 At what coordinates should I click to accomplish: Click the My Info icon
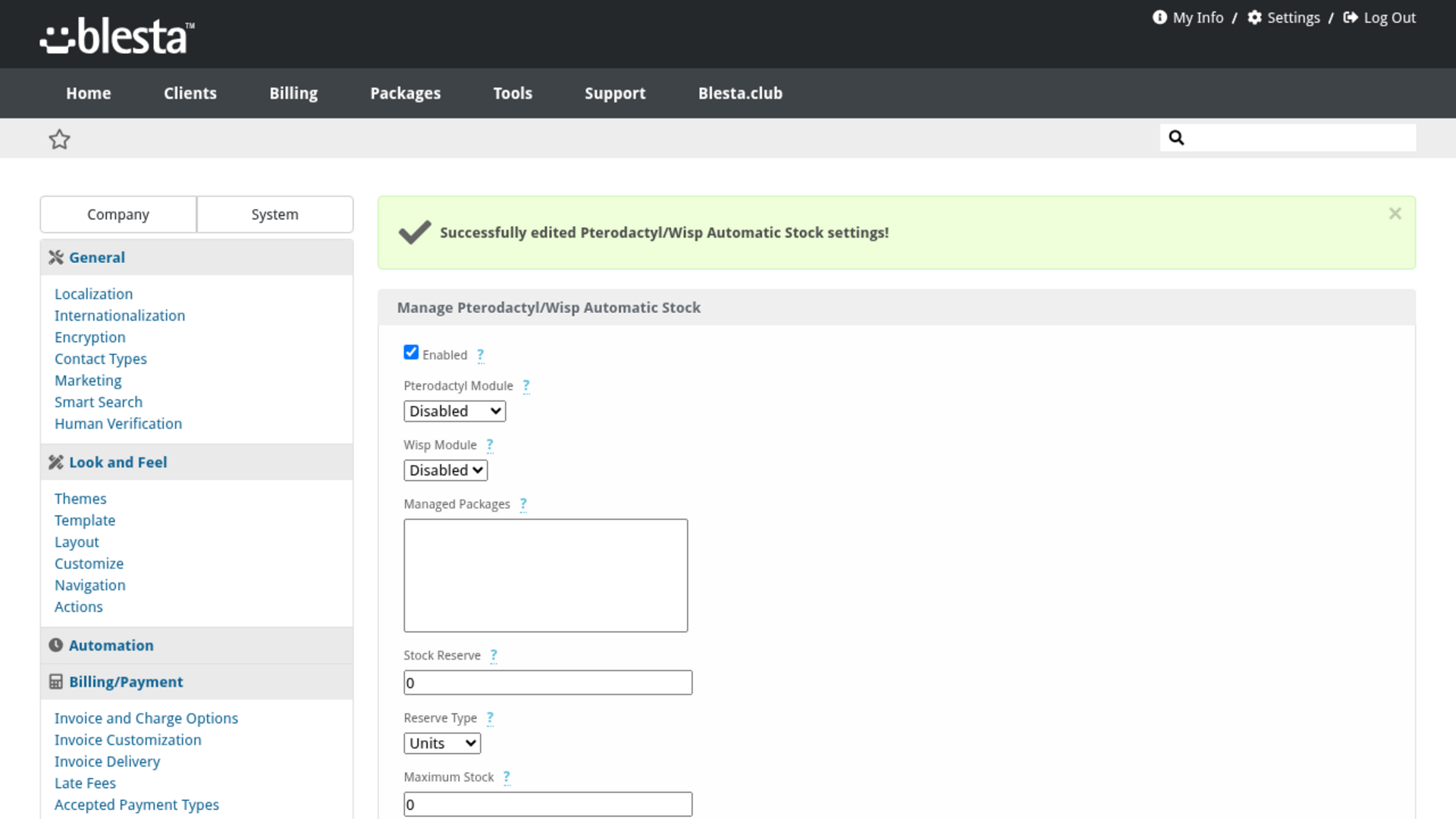point(1159,17)
